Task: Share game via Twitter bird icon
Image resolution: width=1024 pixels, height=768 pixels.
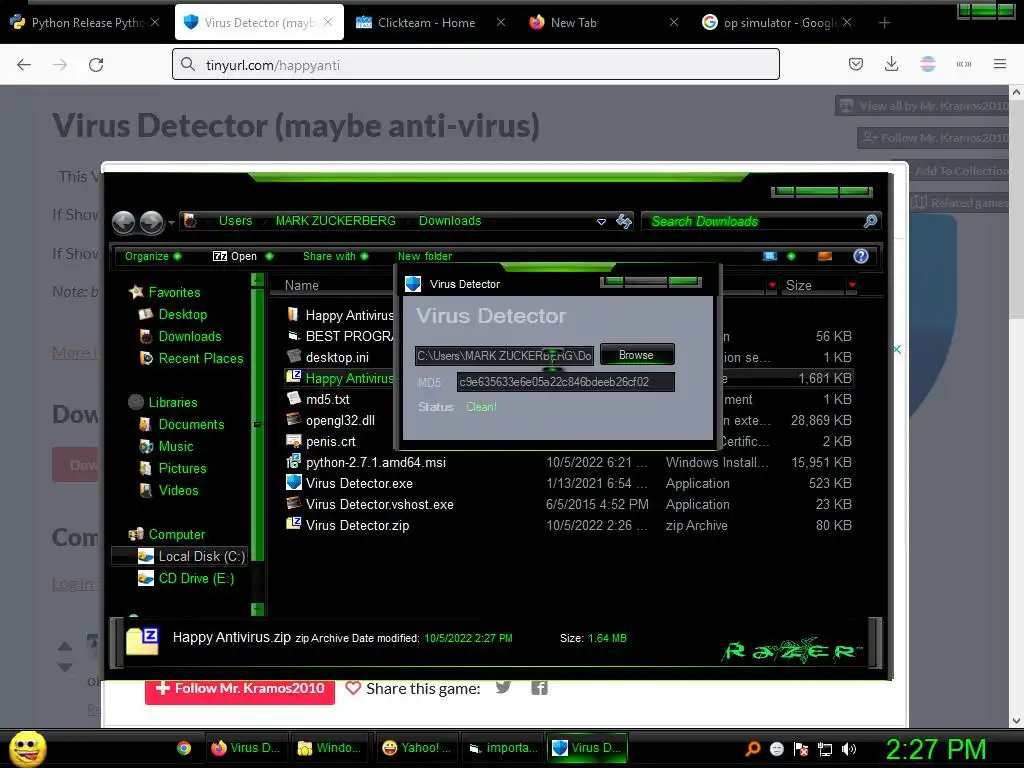Action: coord(503,688)
